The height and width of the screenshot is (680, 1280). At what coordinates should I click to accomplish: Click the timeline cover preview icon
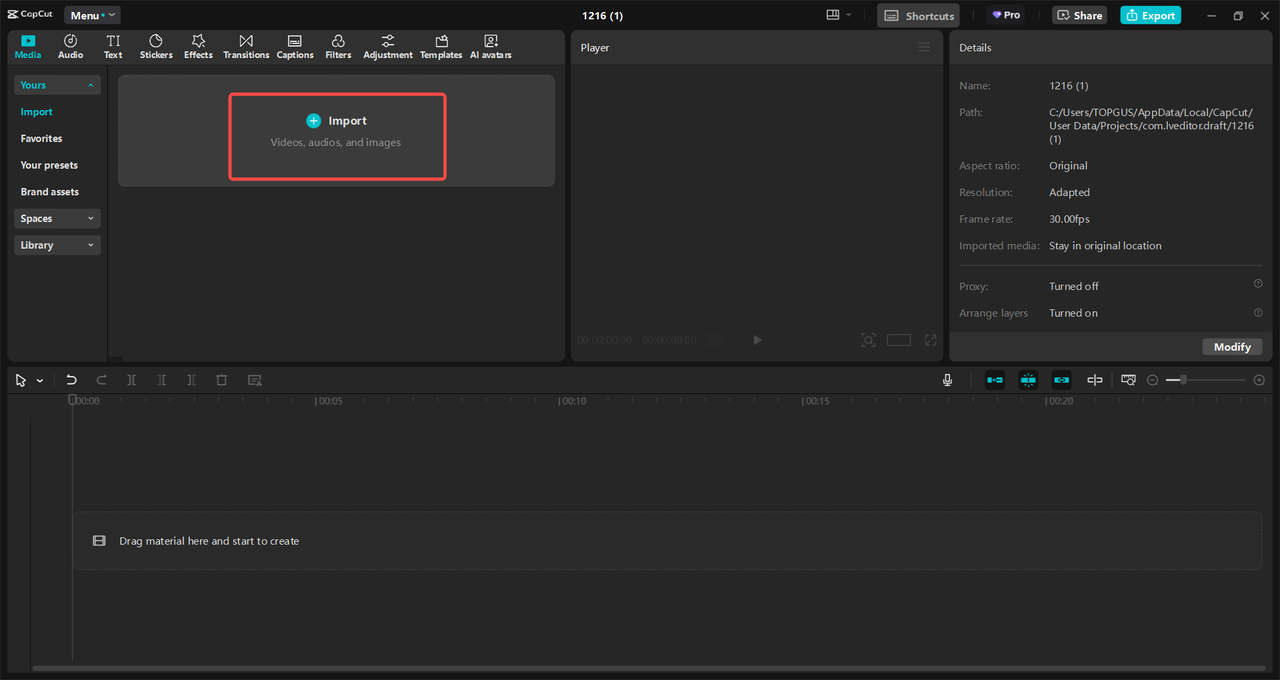1128,380
